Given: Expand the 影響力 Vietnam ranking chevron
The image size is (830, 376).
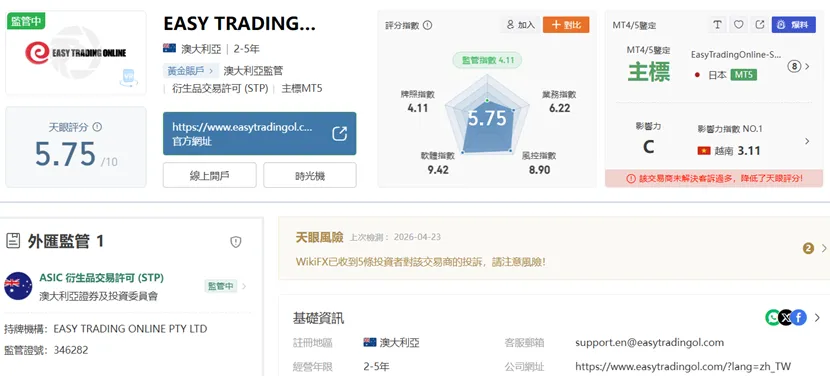Looking at the screenshot, I should pos(807,141).
